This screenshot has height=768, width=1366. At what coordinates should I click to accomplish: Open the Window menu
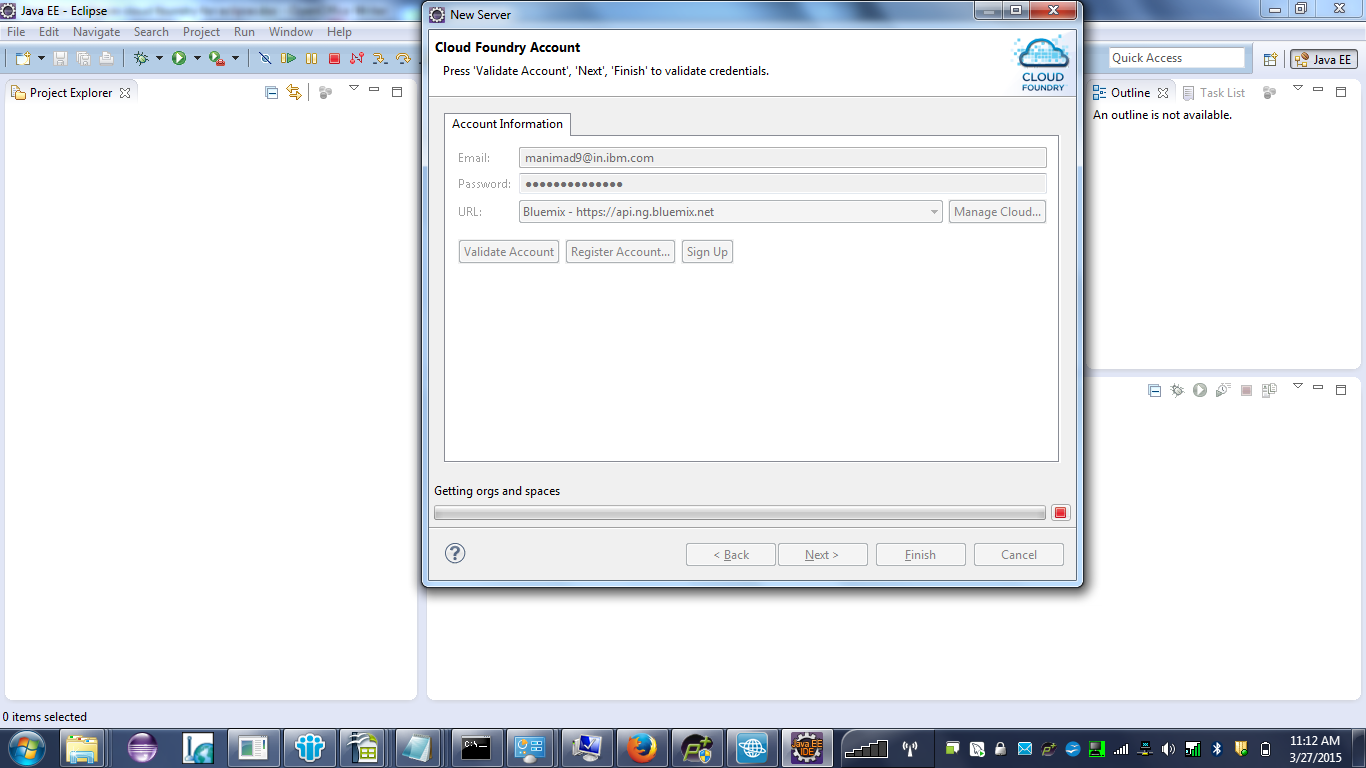tap(290, 31)
